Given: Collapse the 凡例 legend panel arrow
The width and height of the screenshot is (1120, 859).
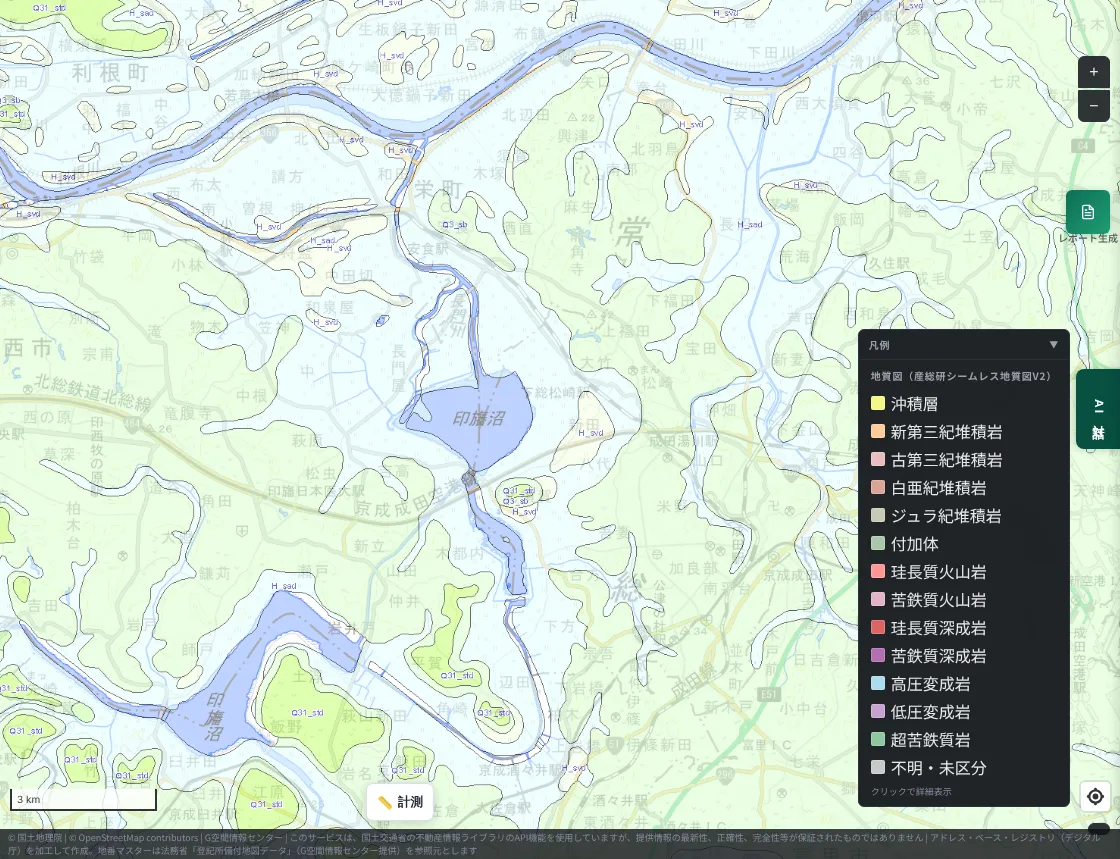Looking at the screenshot, I should tap(1053, 345).
